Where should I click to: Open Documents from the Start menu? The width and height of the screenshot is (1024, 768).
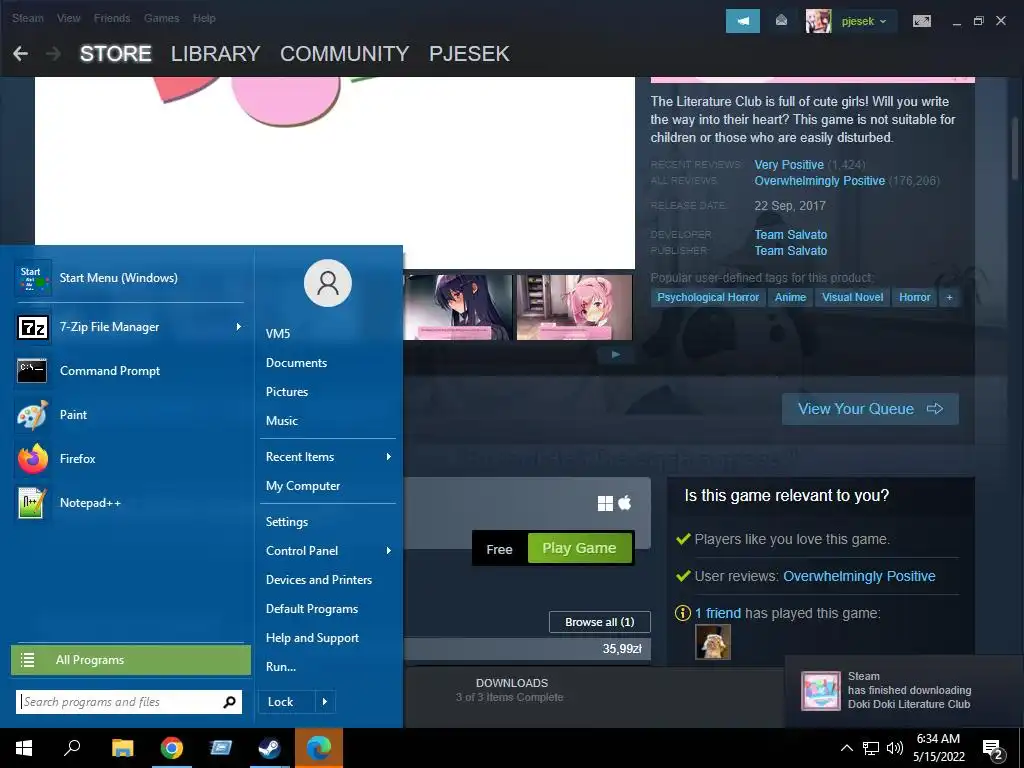296,362
